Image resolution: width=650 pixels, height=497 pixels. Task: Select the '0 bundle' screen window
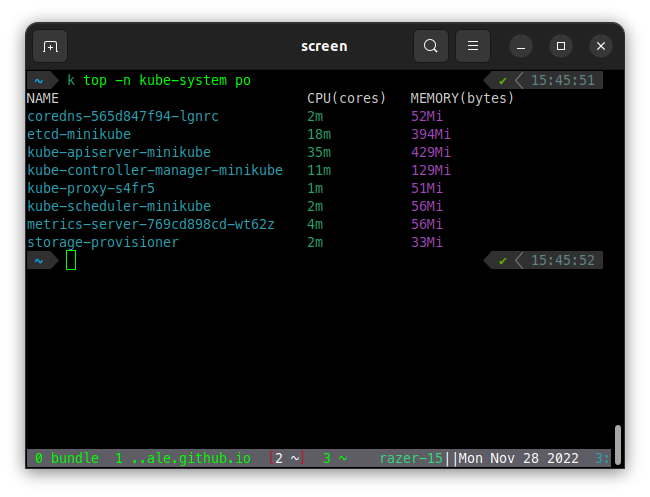(66, 458)
